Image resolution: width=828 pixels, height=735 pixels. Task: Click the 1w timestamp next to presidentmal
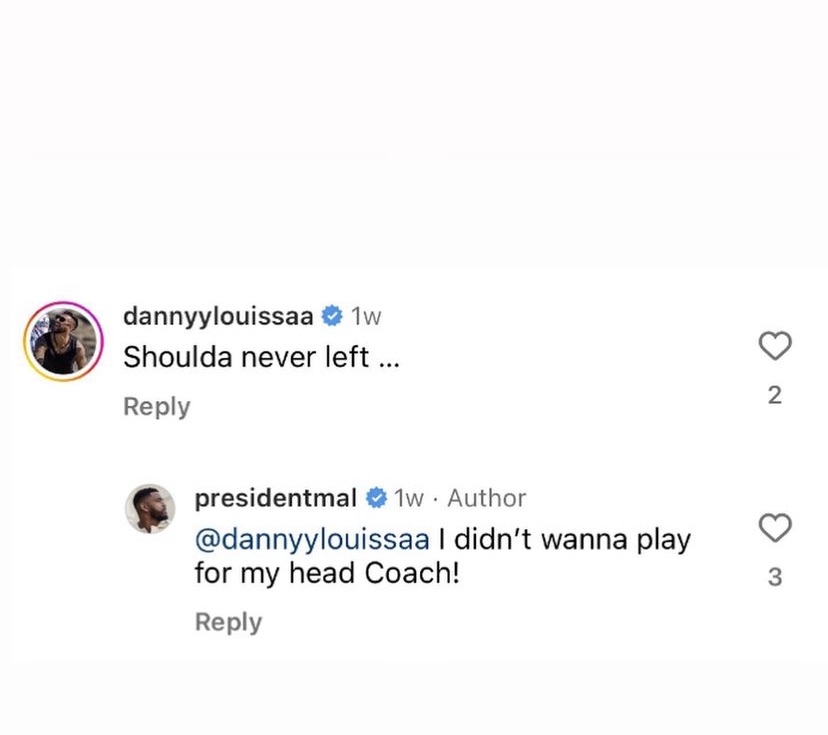[x=409, y=498]
